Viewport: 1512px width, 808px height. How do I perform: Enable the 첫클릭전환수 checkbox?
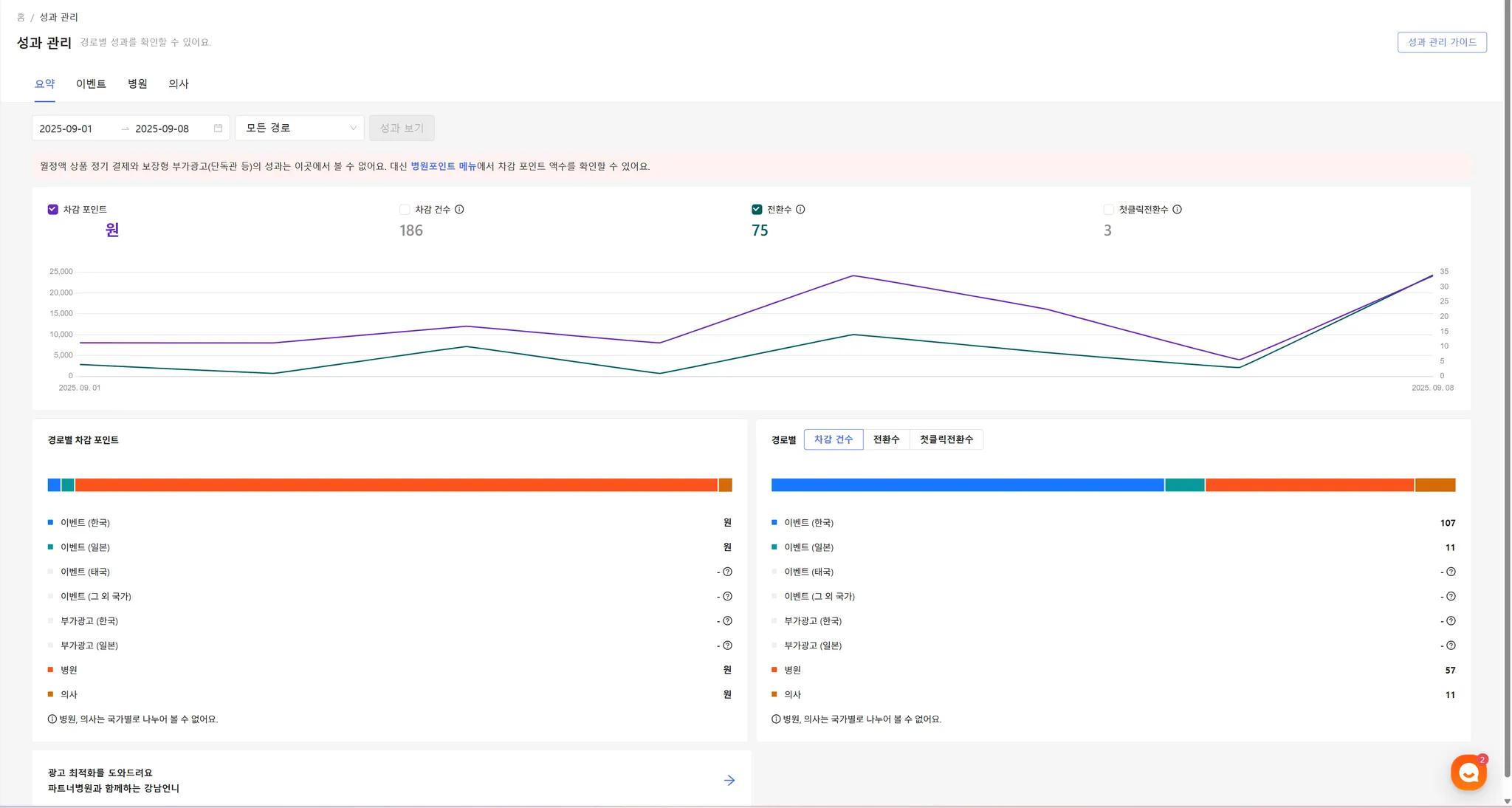tap(1108, 210)
